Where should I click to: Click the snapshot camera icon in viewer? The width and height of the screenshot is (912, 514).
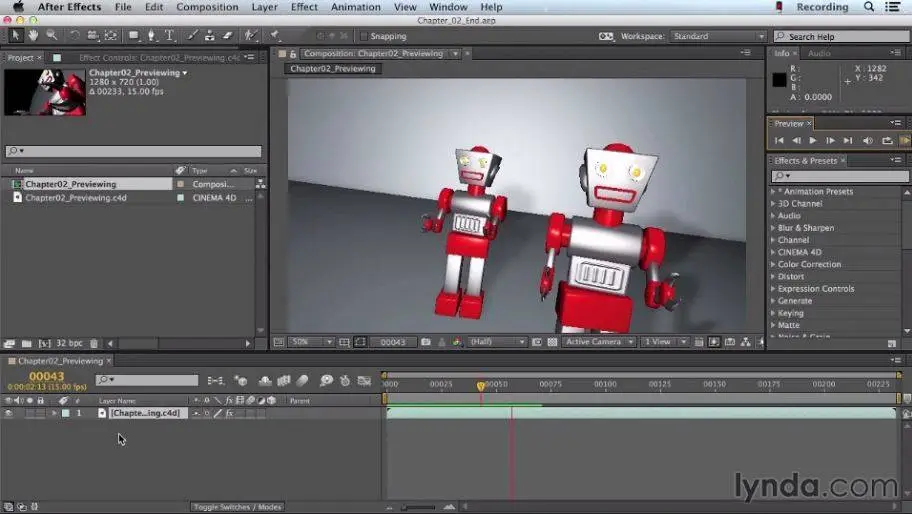[426, 342]
